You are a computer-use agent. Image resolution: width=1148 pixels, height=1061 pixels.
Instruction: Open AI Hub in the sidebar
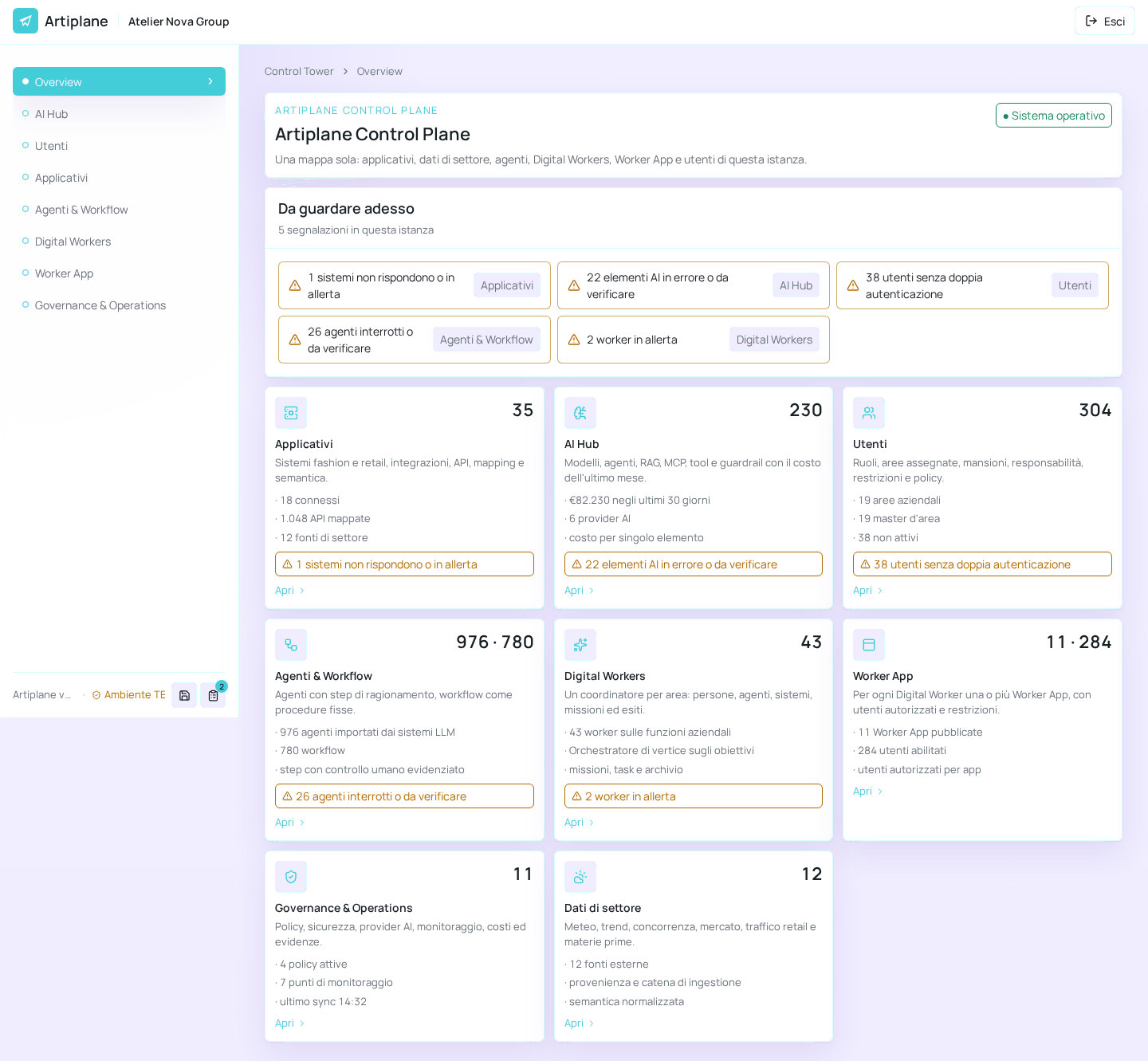coord(119,114)
